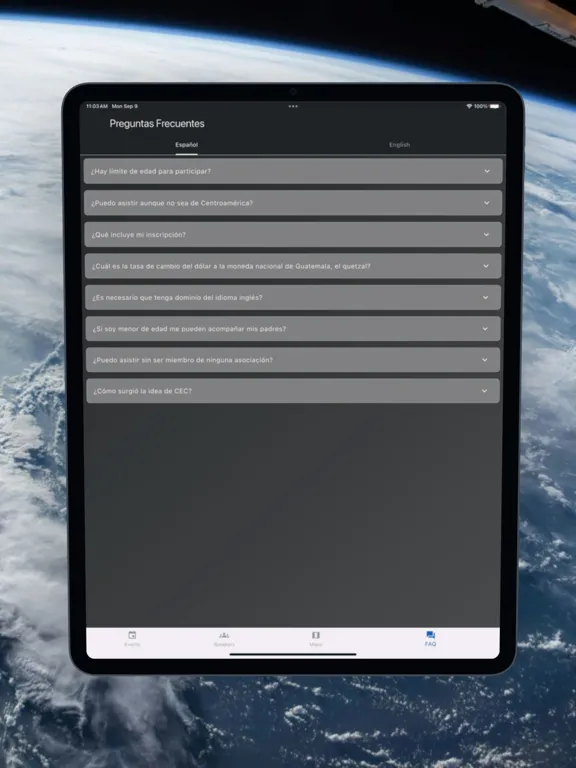The width and height of the screenshot is (576, 768).
Task: Click text '¿Es necesario que tenga dominio del idioma inglés?'
Action: 177,297
